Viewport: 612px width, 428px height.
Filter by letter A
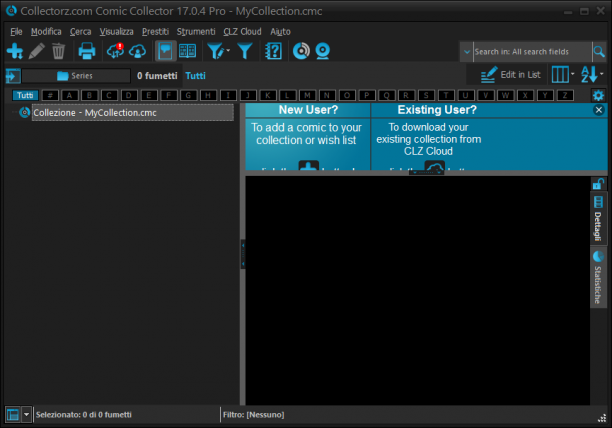[69, 95]
